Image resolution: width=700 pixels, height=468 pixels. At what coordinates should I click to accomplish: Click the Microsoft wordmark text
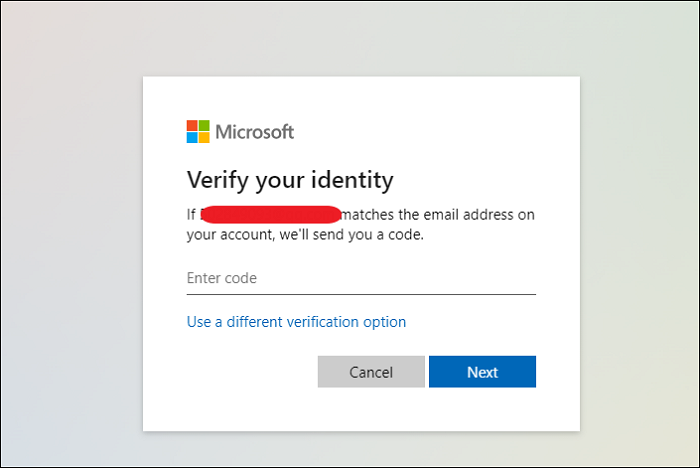pos(255,132)
